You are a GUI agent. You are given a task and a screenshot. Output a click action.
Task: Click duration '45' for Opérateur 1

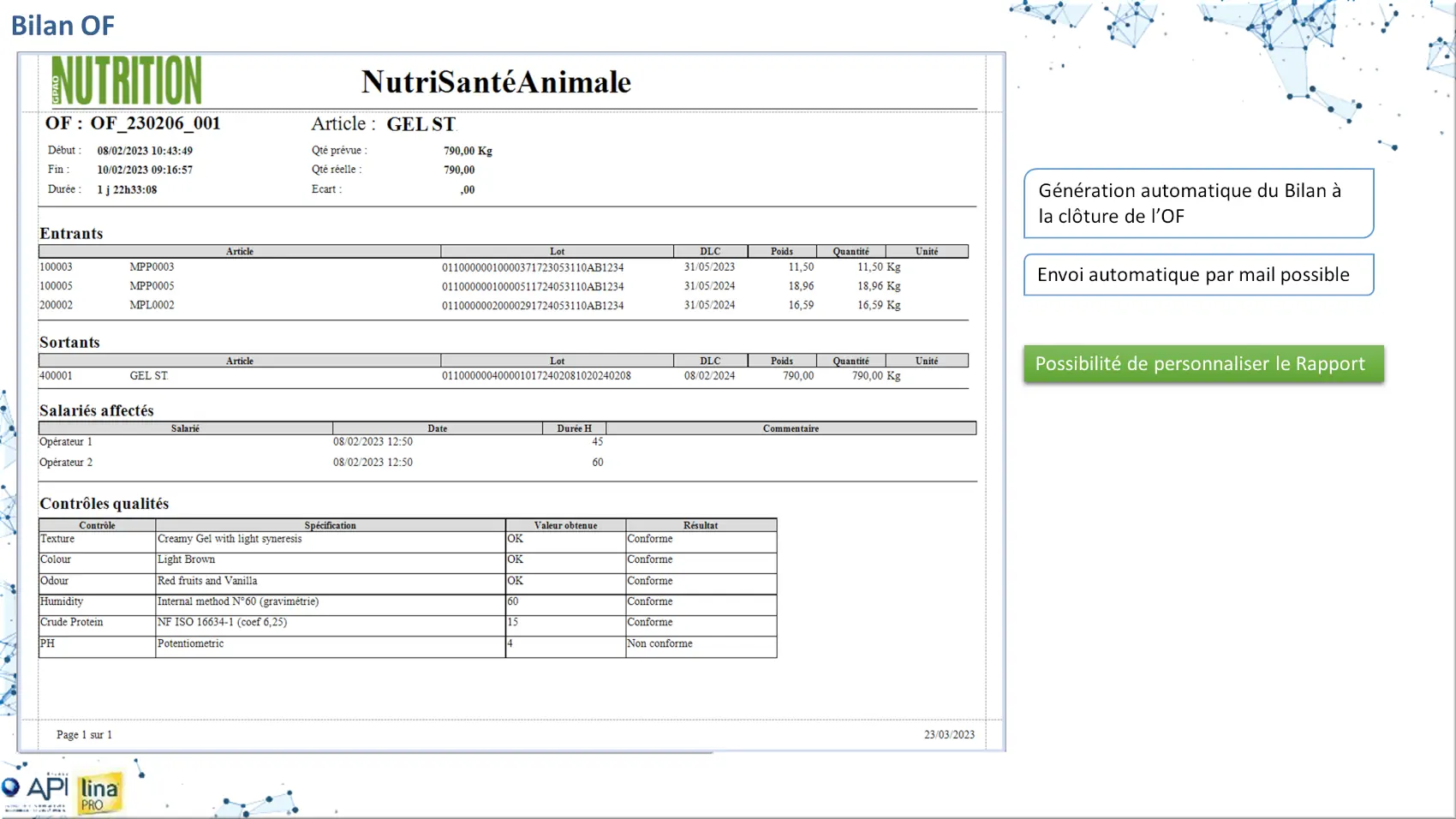click(x=597, y=442)
